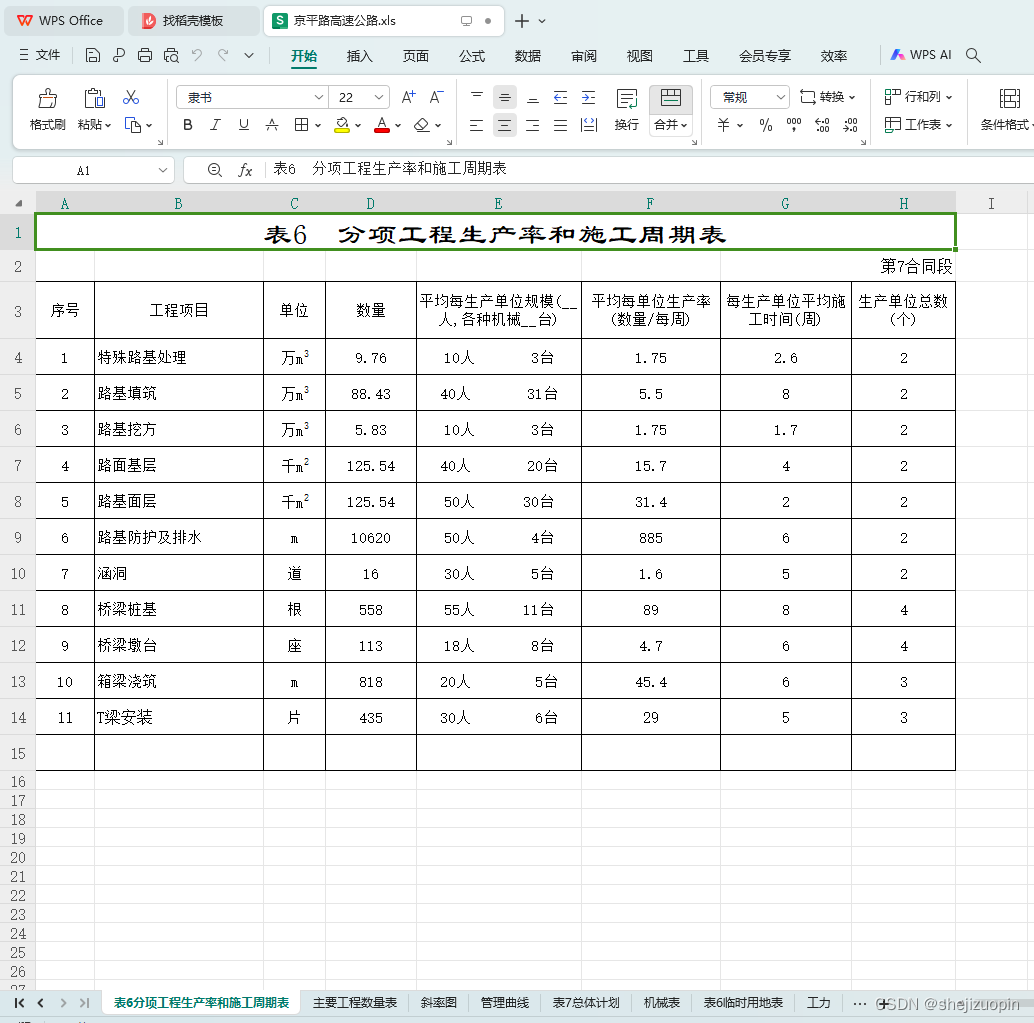This screenshot has height=1023, width=1034.
Task: Open the number format dropdown
Action: coord(781,97)
